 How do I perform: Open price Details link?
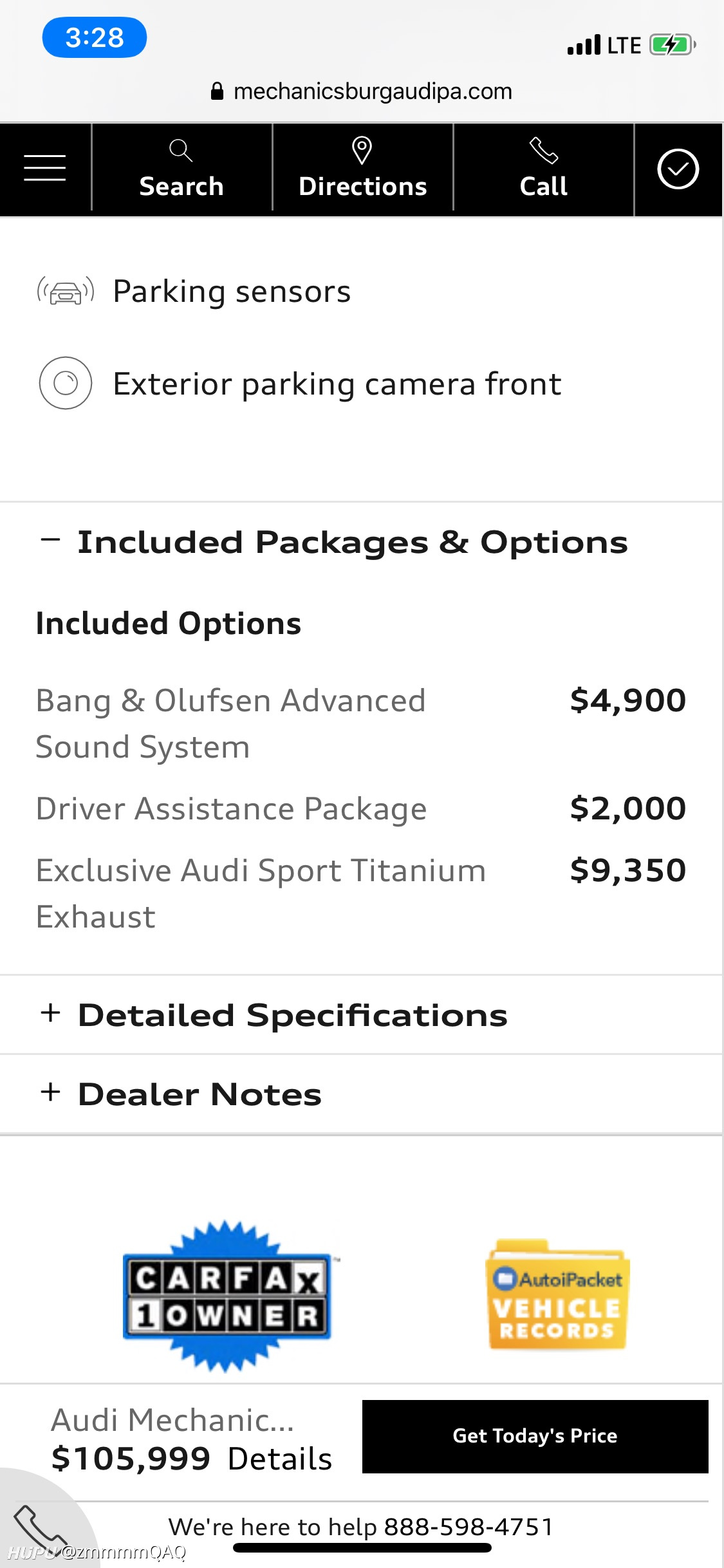coord(280,1459)
